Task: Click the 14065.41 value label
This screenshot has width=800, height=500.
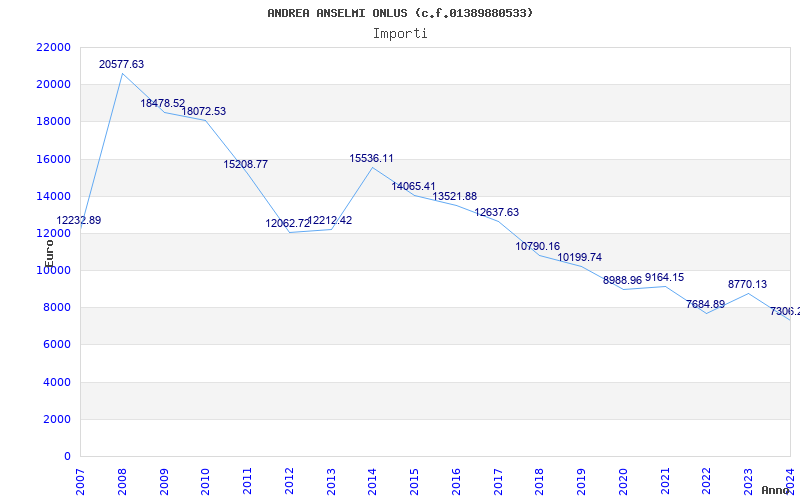Action: coord(413,187)
